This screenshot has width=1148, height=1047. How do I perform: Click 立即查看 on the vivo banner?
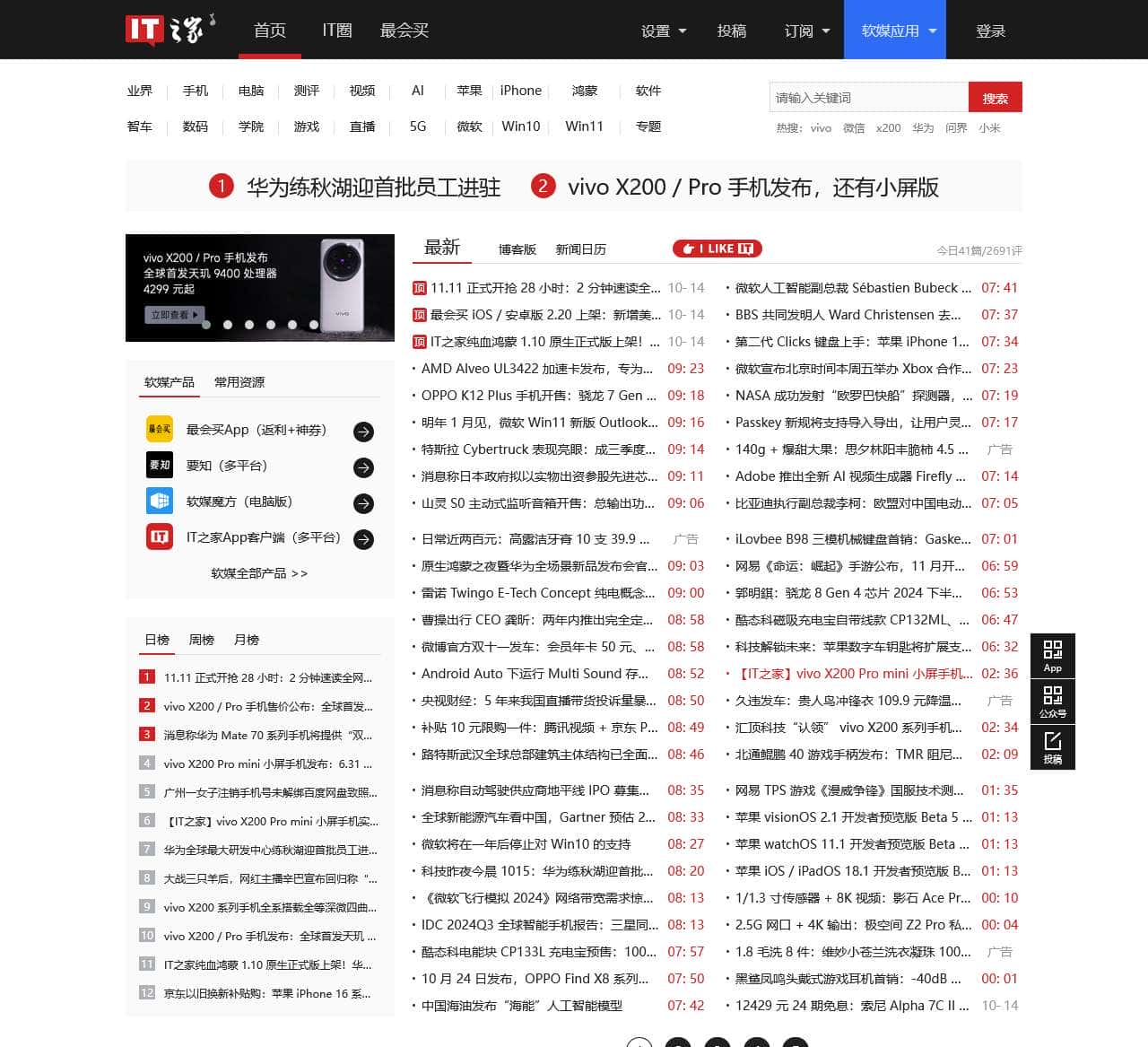pyautogui.click(x=176, y=315)
